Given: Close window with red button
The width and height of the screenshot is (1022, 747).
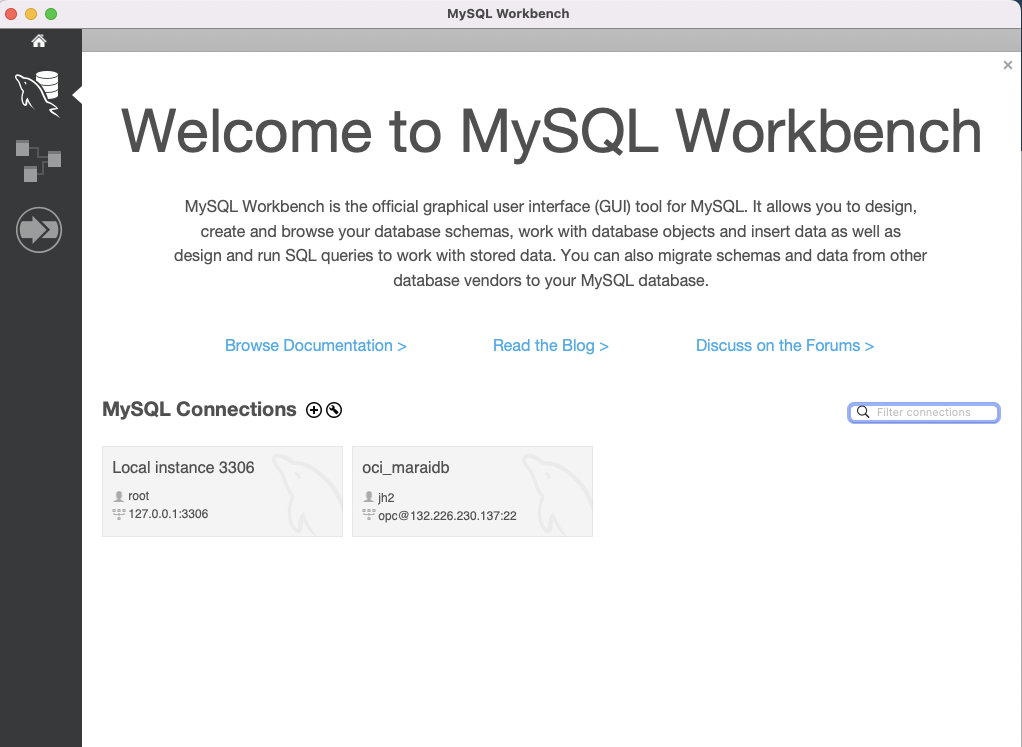Looking at the screenshot, I should pyautogui.click(x=11, y=14).
